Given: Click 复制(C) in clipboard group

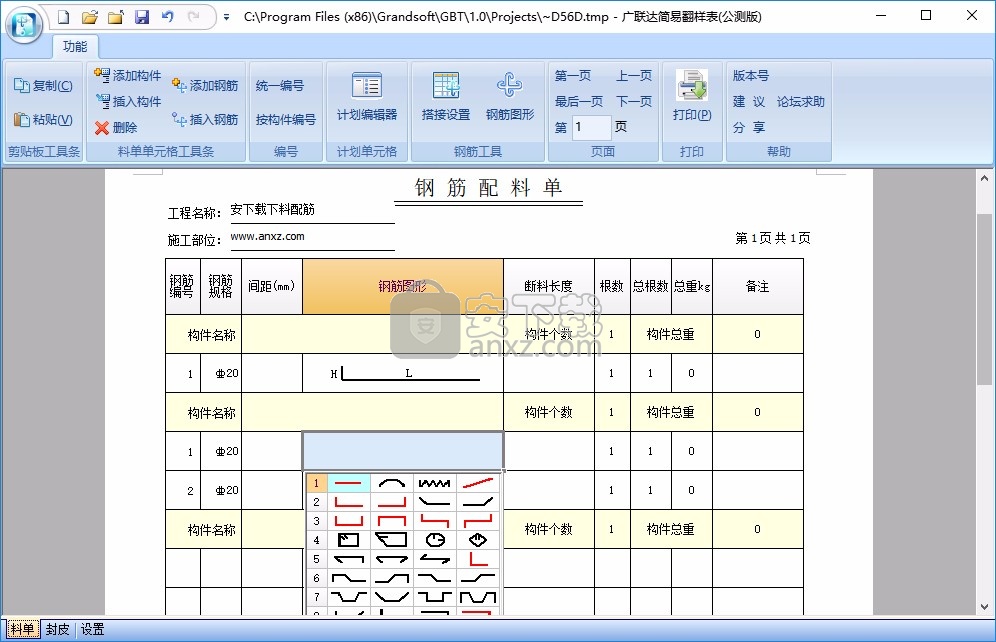Looking at the screenshot, I should click(43, 85).
